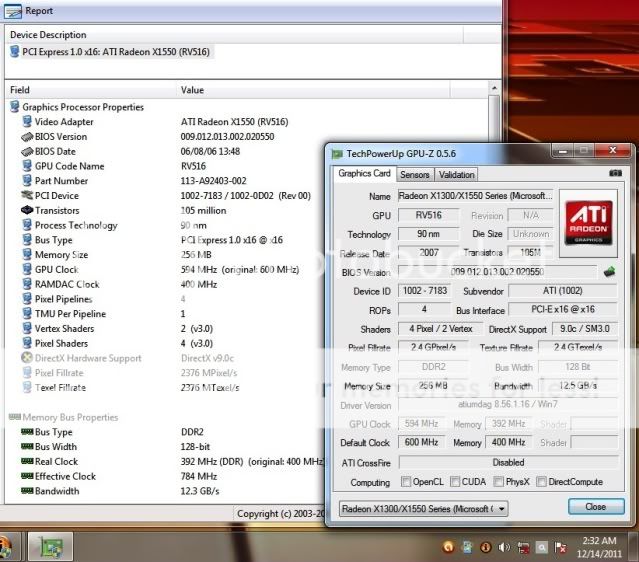Click the ATI CrossFire Disabled field
Image resolution: width=639 pixels, height=562 pixels.
pyautogui.click(x=509, y=463)
